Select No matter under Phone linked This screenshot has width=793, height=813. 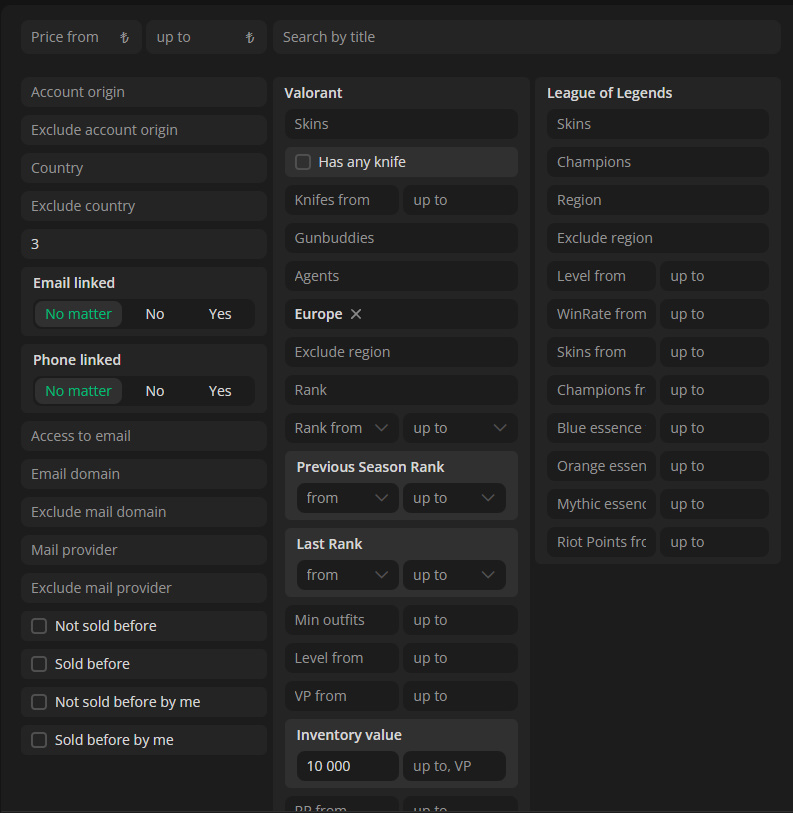tap(78, 391)
